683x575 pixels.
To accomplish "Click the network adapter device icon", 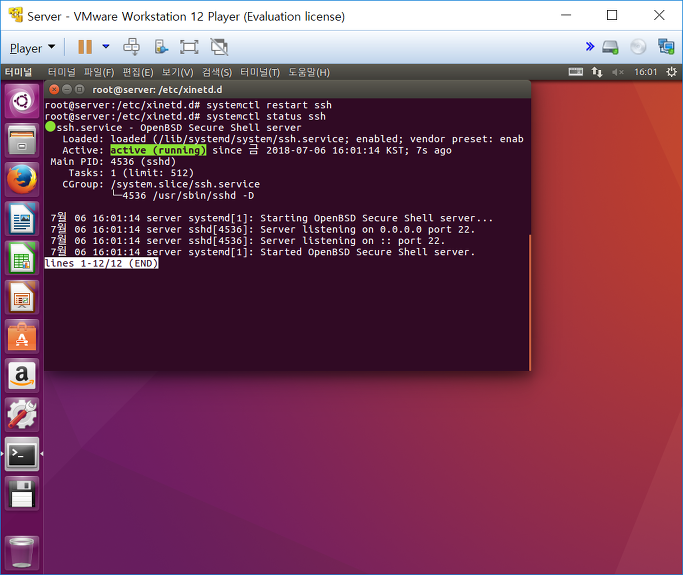I will pyautogui.click(x=666, y=47).
